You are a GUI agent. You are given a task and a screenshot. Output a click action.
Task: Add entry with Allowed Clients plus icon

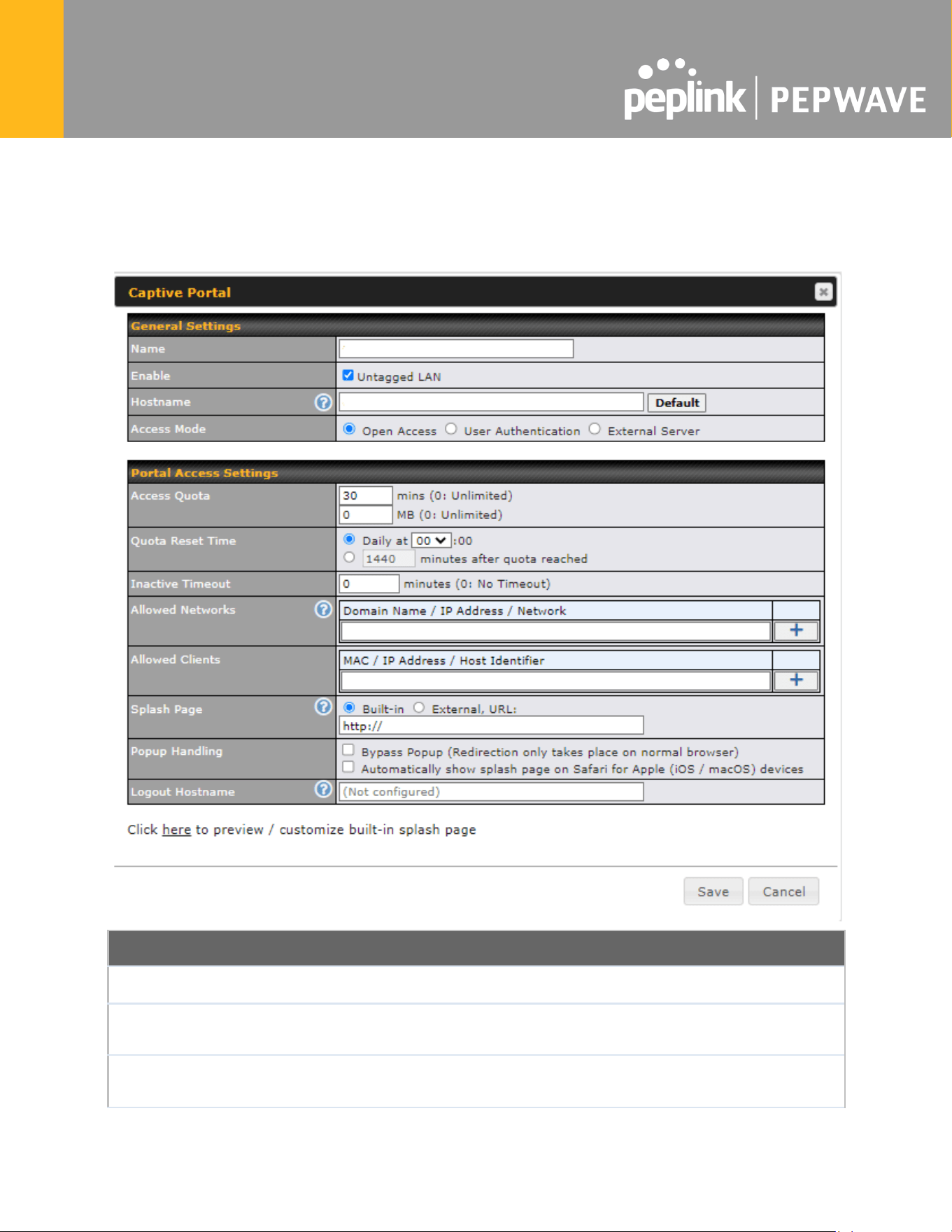tap(796, 680)
